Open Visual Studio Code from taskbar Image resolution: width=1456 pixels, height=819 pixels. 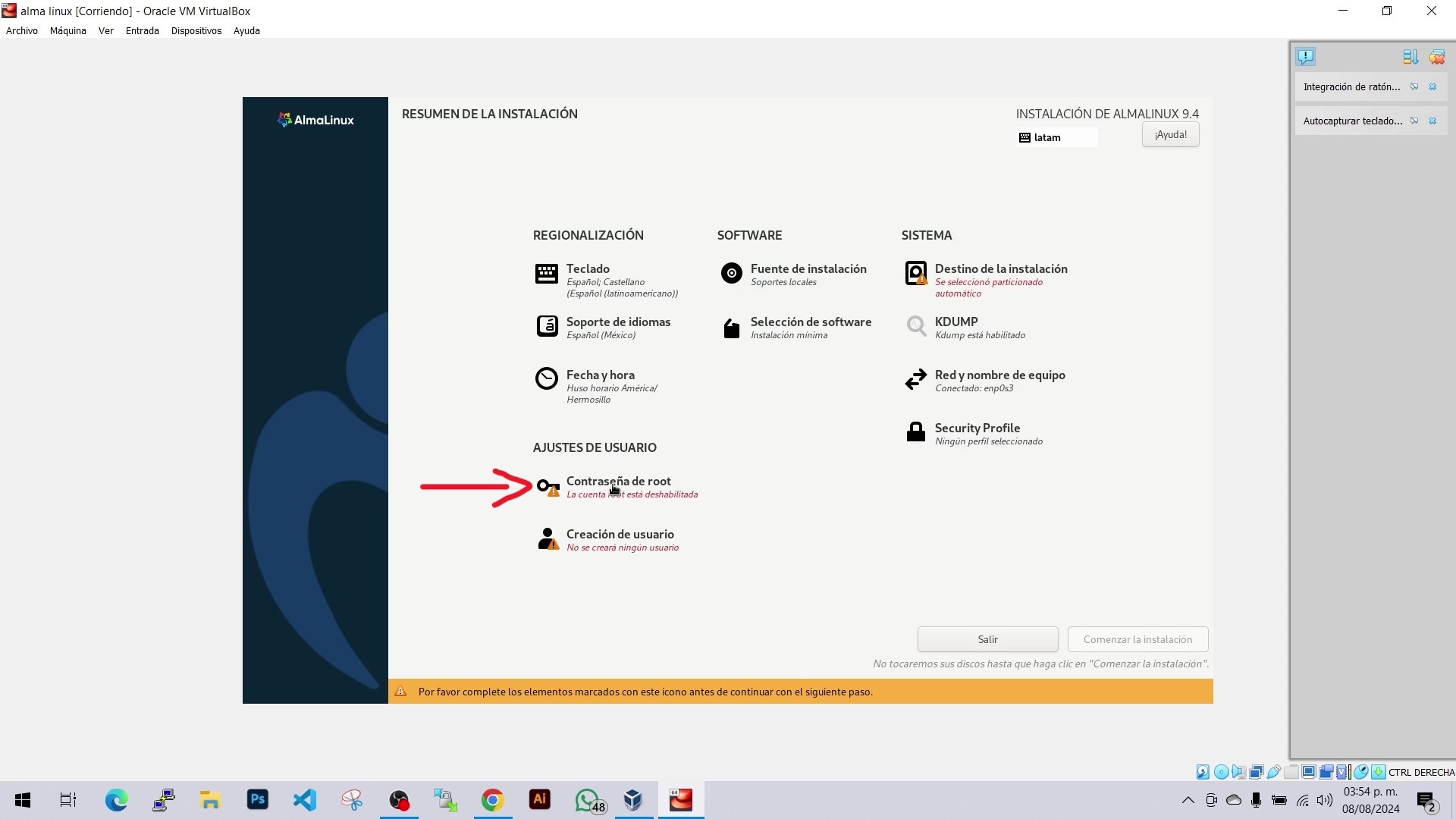coord(305,800)
